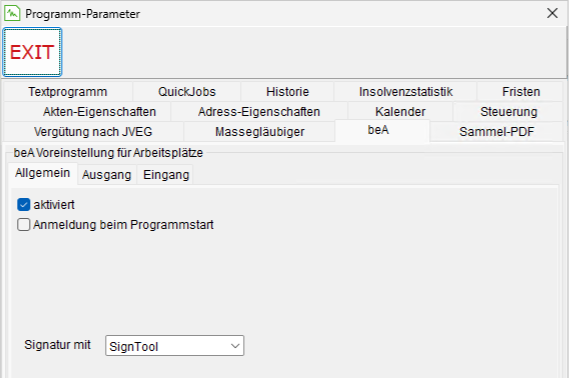Click the red EXIT button
569x378 pixels.
tap(32, 52)
